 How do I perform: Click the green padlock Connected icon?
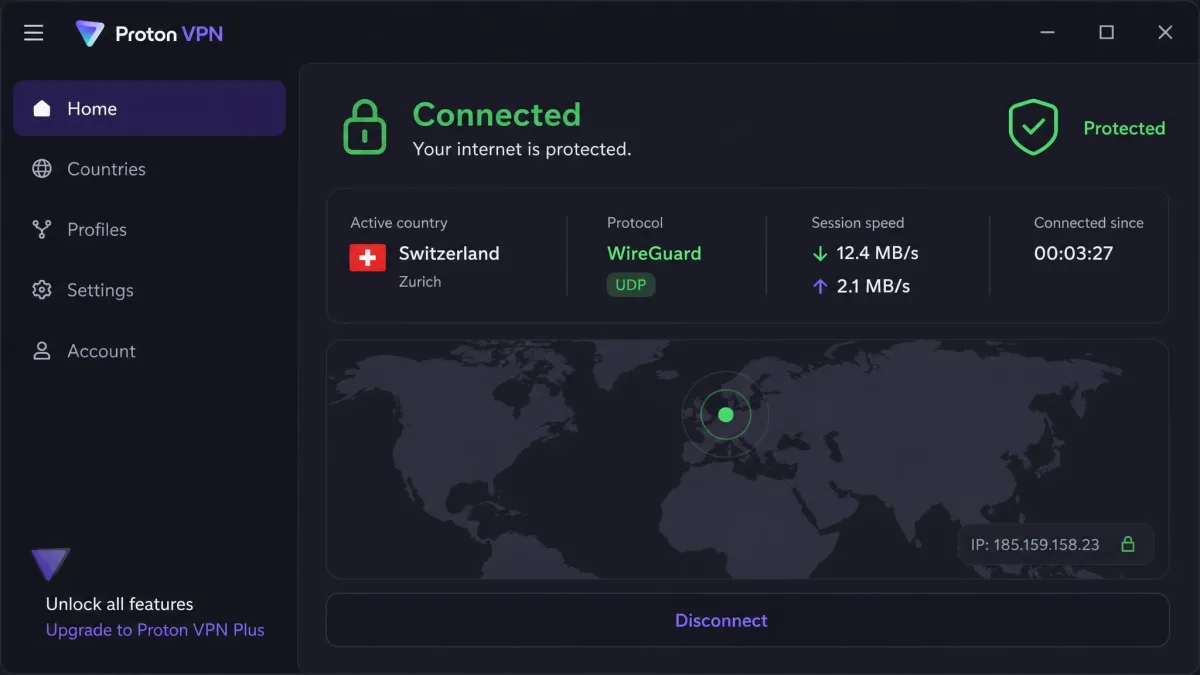click(x=365, y=127)
